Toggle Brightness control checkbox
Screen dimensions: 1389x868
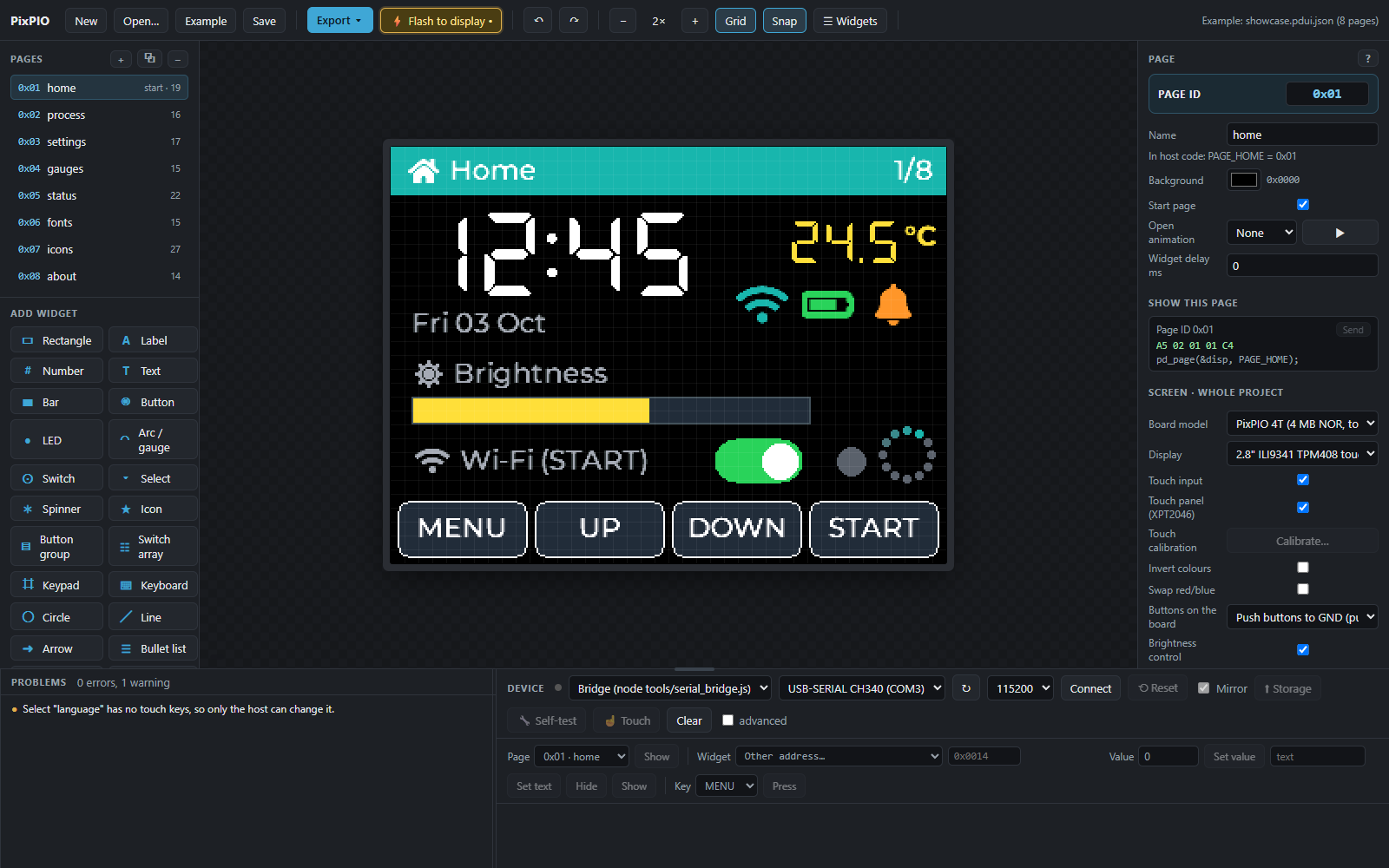(1302, 649)
